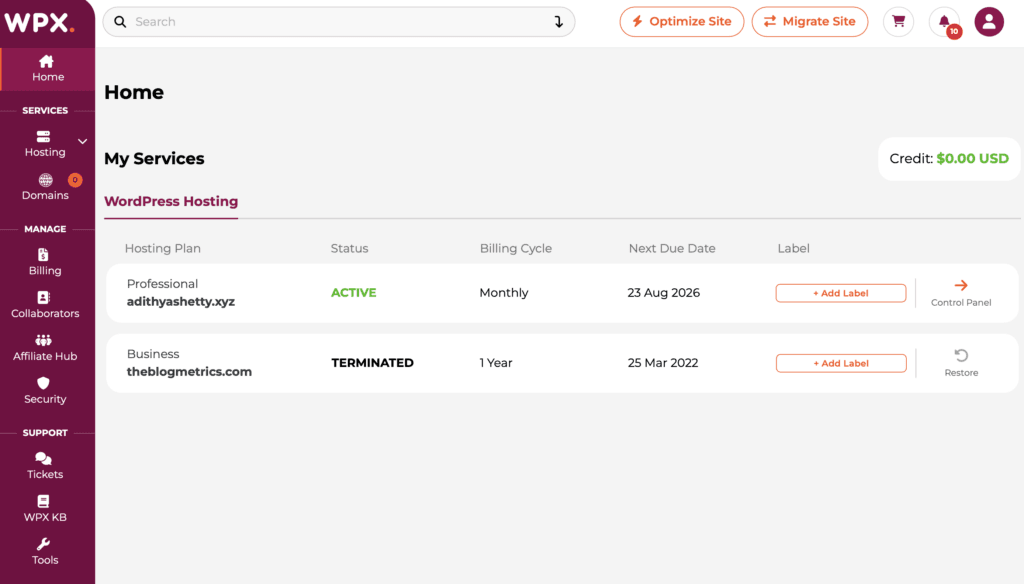Click the Status column header
The image size is (1024, 584).
pos(349,248)
